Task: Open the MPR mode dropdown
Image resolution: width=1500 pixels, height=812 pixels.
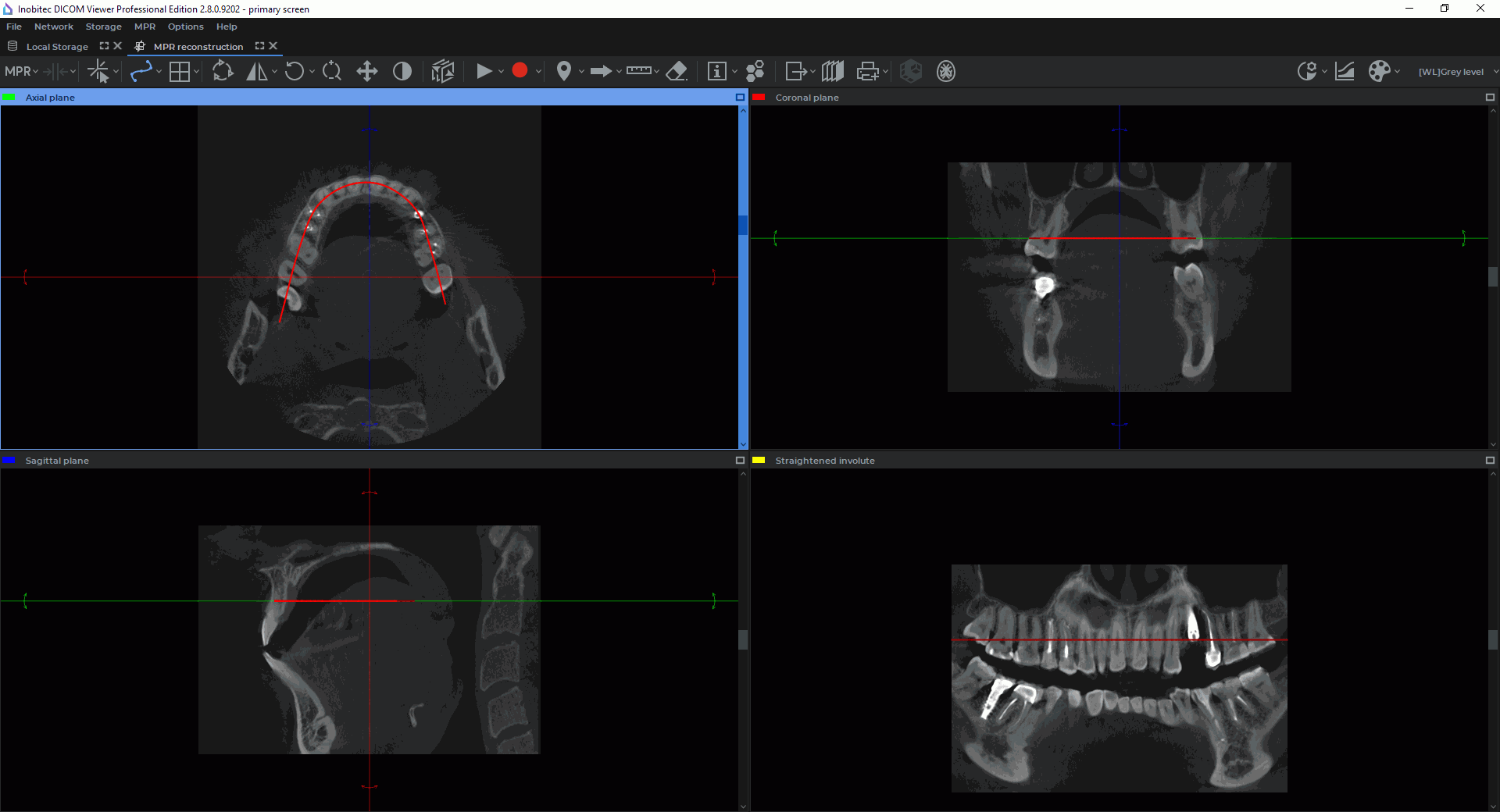Action: (x=21, y=72)
